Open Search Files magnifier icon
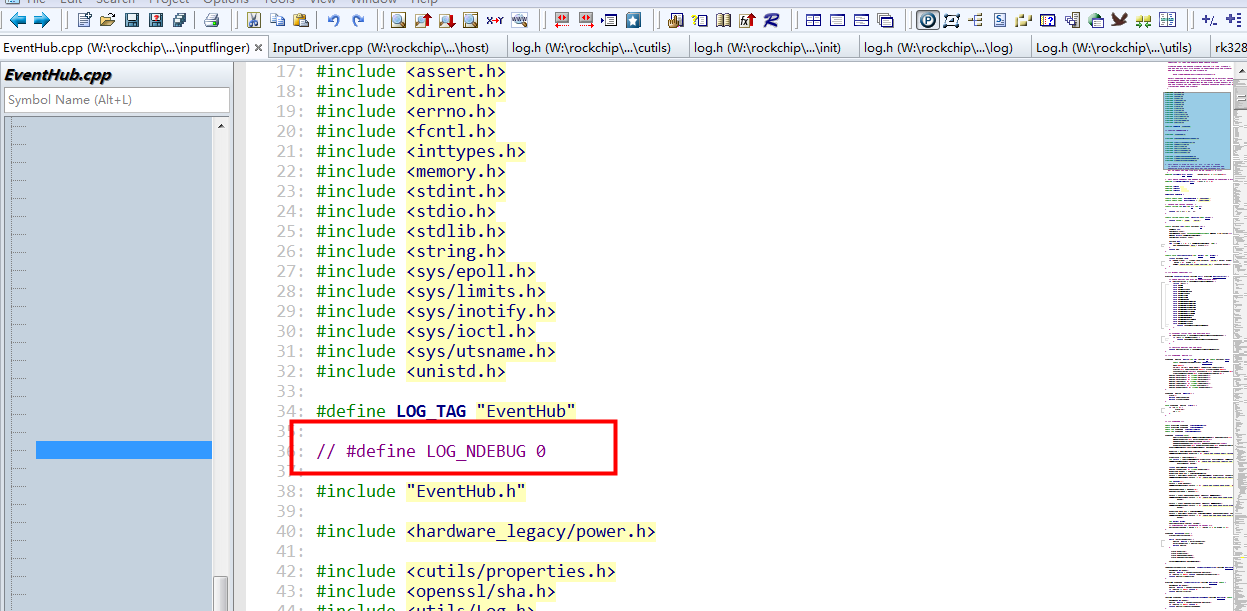The width and height of the screenshot is (1247, 611). 470,20
